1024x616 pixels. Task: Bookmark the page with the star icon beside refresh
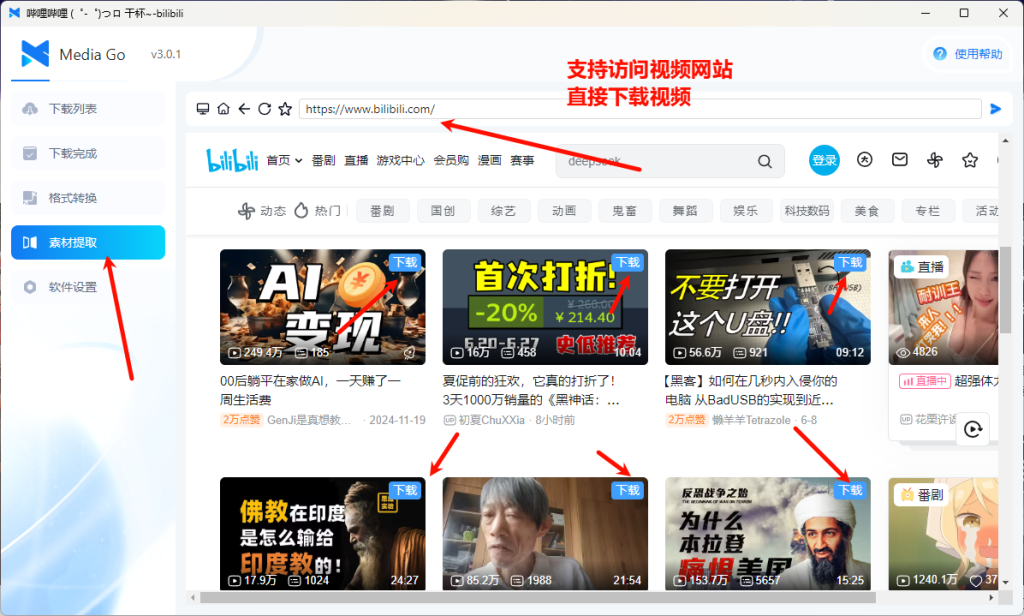coord(285,109)
